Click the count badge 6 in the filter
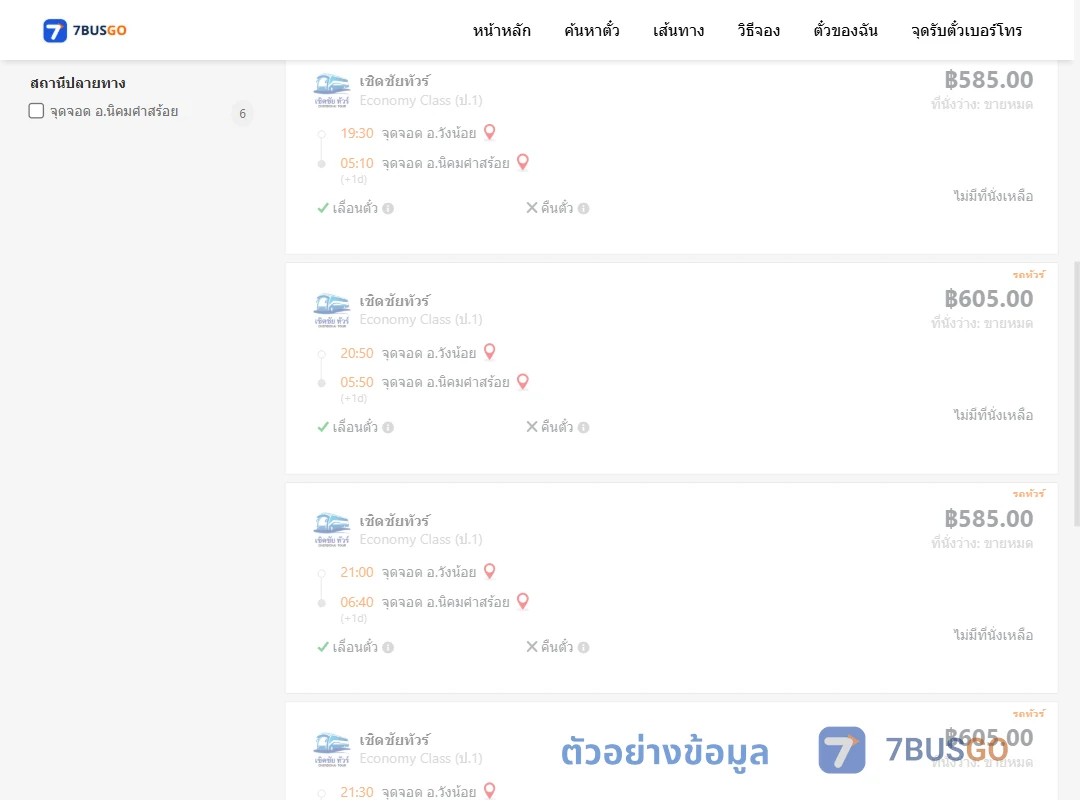The image size is (1080, 800). pyautogui.click(x=242, y=114)
